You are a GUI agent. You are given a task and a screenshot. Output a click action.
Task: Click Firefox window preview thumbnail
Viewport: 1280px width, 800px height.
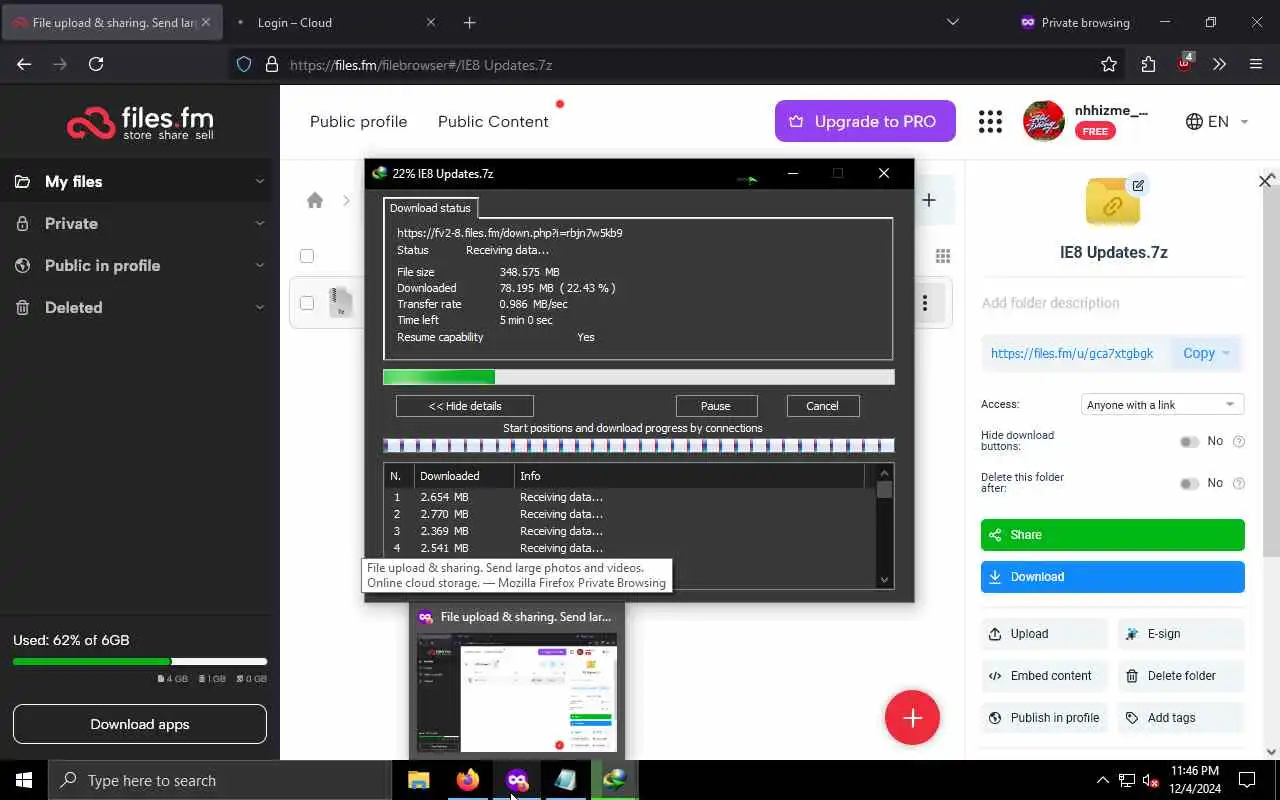518,692
